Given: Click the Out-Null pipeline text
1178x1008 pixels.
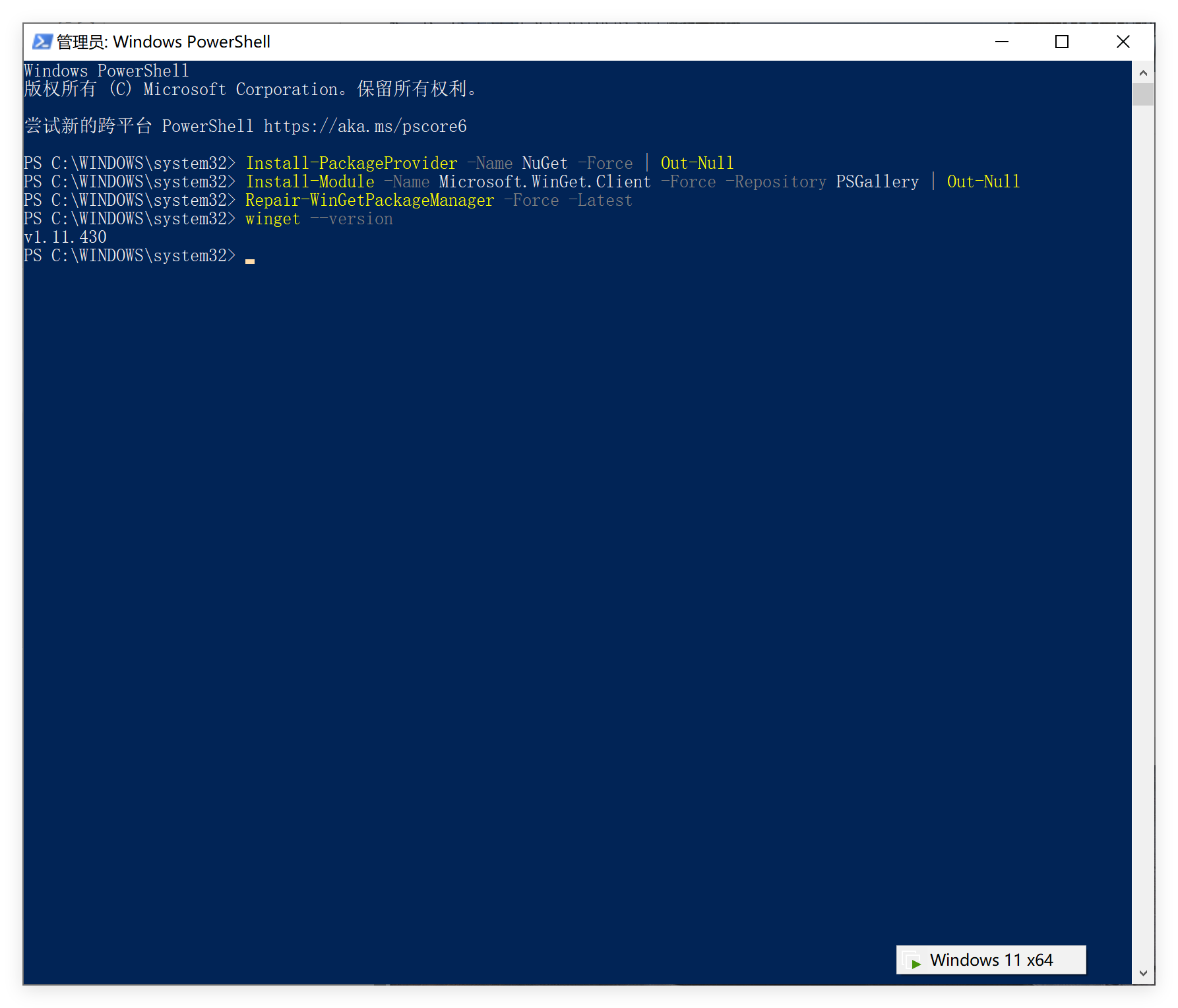Looking at the screenshot, I should pos(697,163).
